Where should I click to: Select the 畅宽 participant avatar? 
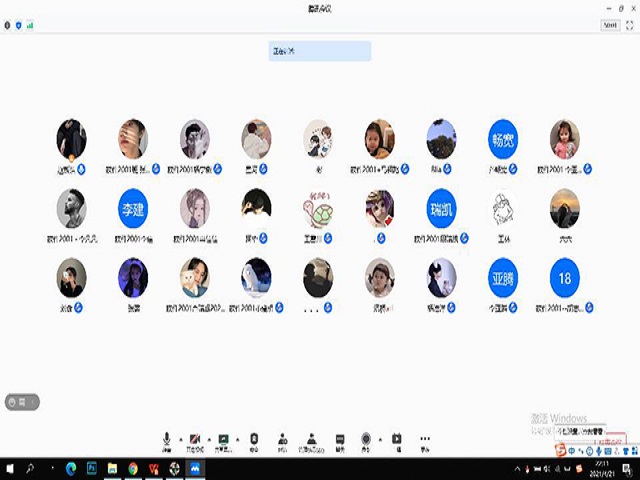pyautogui.click(x=503, y=140)
